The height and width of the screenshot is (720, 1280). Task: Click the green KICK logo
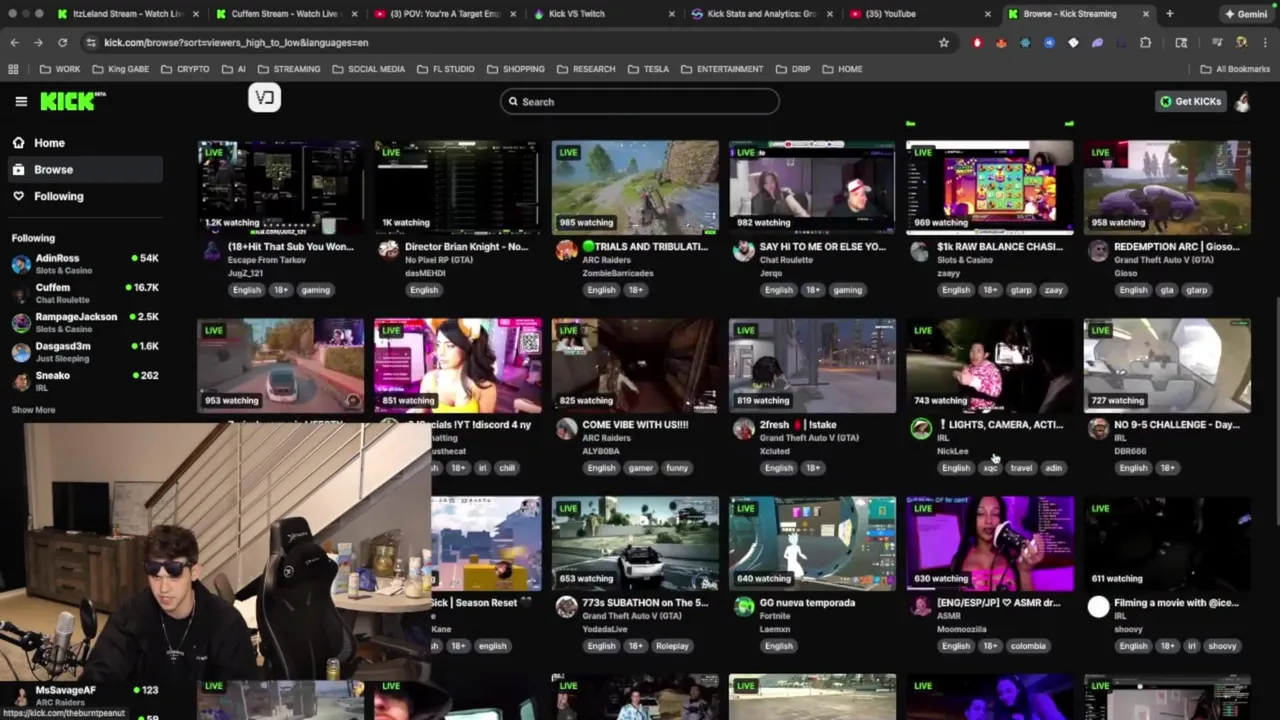click(72, 101)
